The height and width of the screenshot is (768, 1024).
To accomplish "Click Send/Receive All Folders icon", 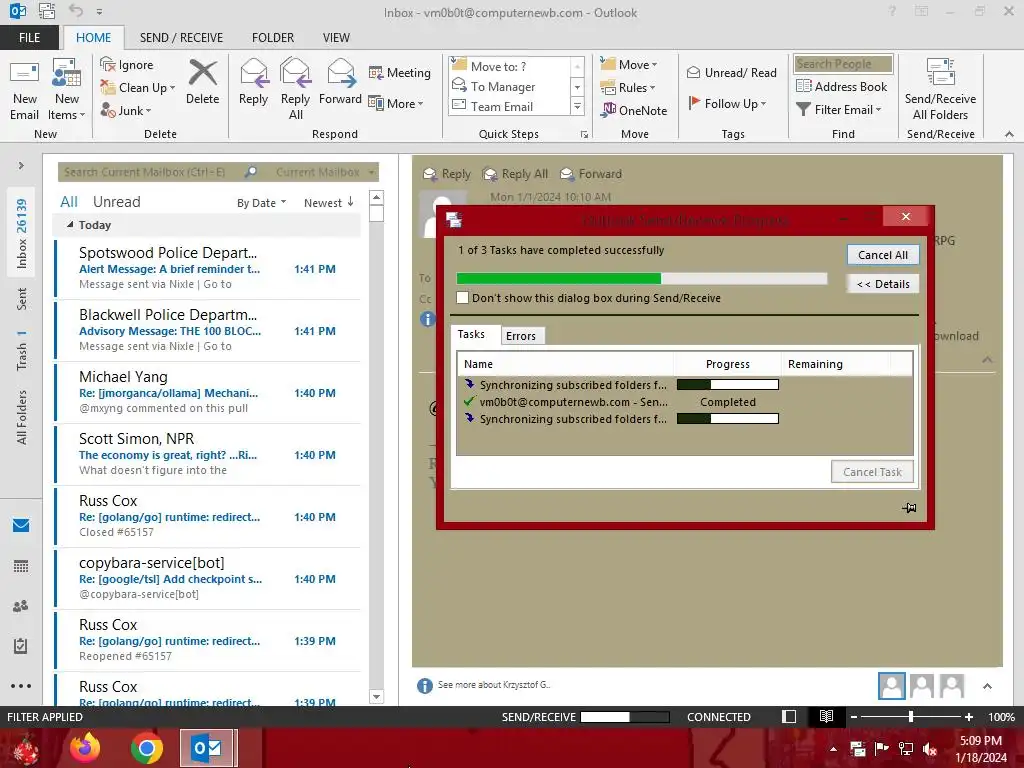I will [940, 89].
